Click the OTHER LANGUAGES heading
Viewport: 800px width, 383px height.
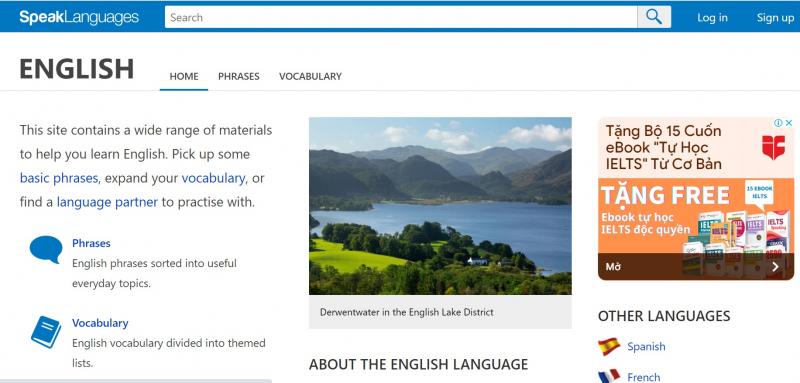click(664, 316)
